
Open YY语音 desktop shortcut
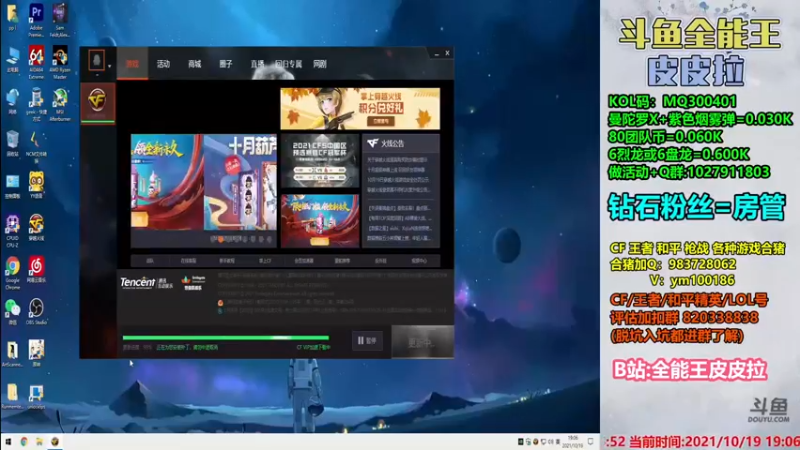pyautogui.click(x=36, y=186)
